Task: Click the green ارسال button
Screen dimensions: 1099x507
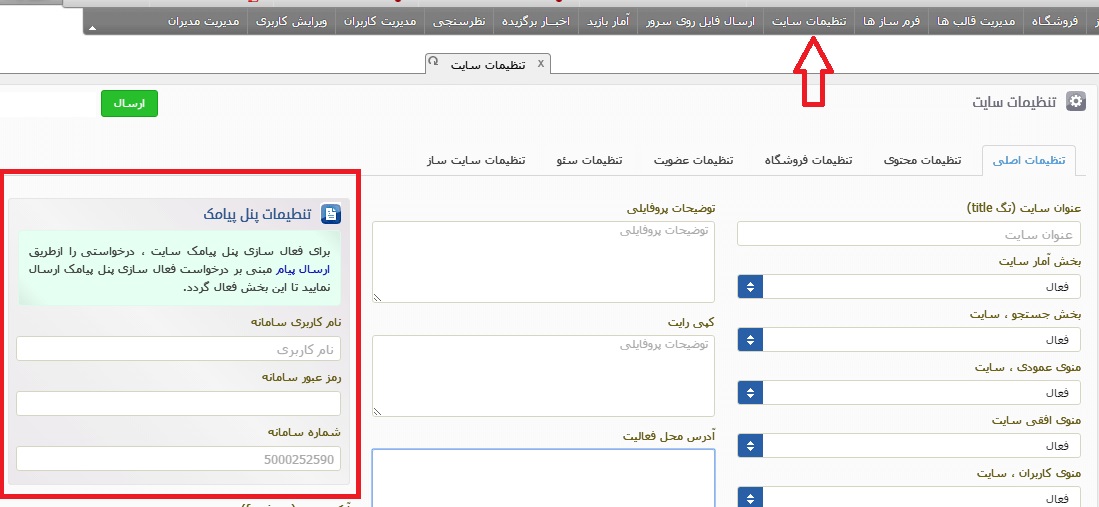Action: pyautogui.click(x=130, y=103)
